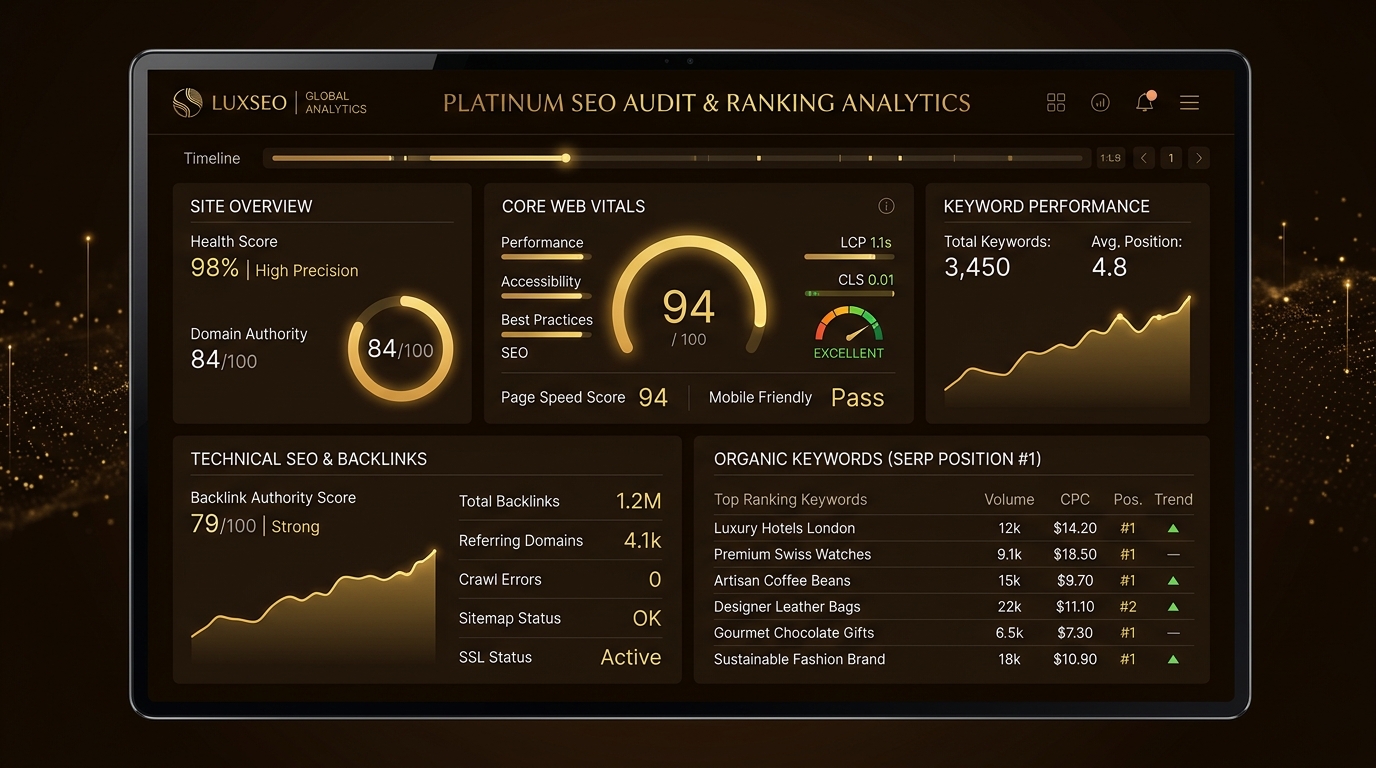Open the circular chart icon in header
This screenshot has width=1376, height=768.
[1100, 102]
